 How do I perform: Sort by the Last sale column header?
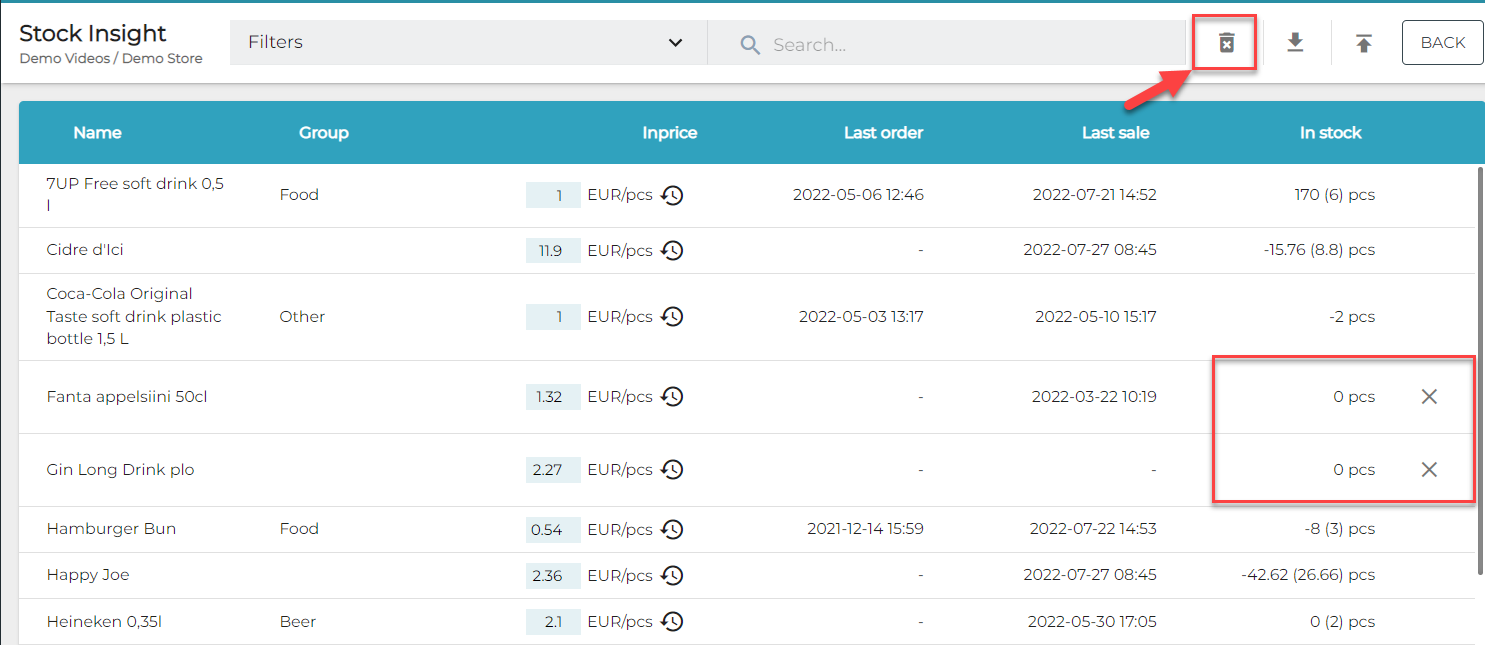click(x=1115, y=132)
